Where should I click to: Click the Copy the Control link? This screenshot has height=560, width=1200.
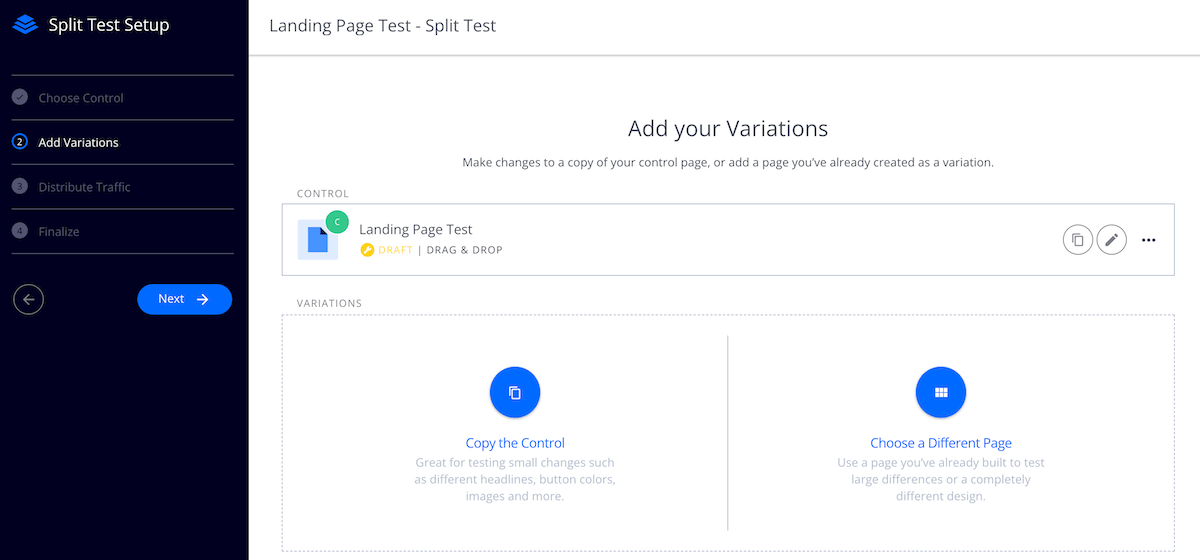coord(515,443)
